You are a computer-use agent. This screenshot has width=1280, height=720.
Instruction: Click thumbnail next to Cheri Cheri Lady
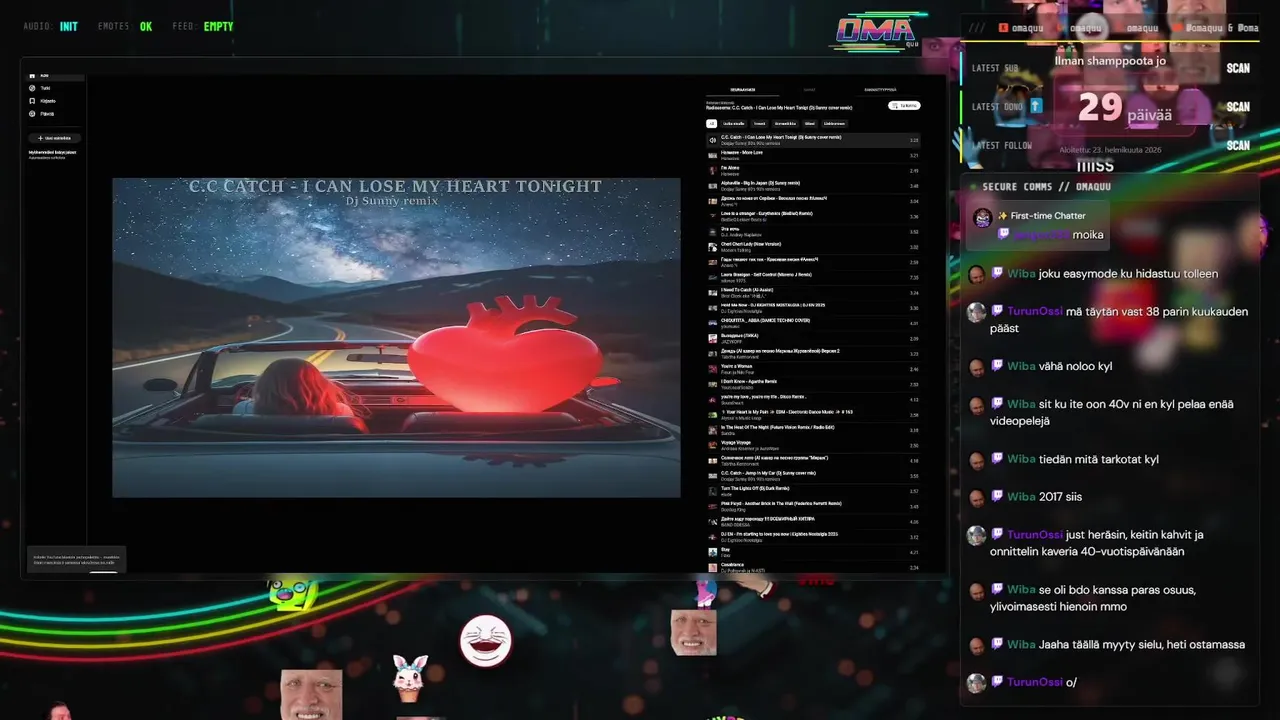point(712,246)
